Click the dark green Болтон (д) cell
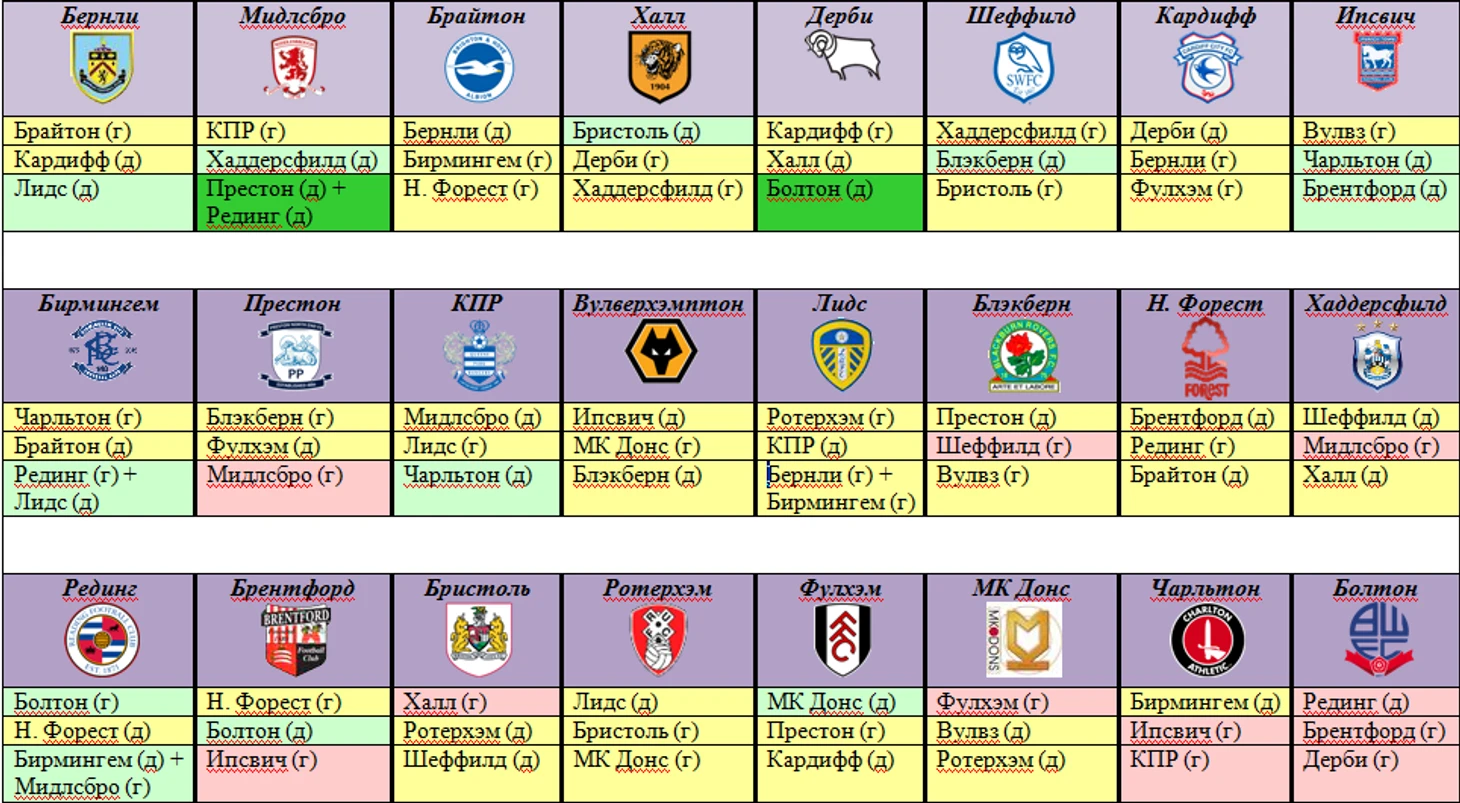Image resolution: width=1460 pixels, height=803 pixels. (x=840, y=203)
